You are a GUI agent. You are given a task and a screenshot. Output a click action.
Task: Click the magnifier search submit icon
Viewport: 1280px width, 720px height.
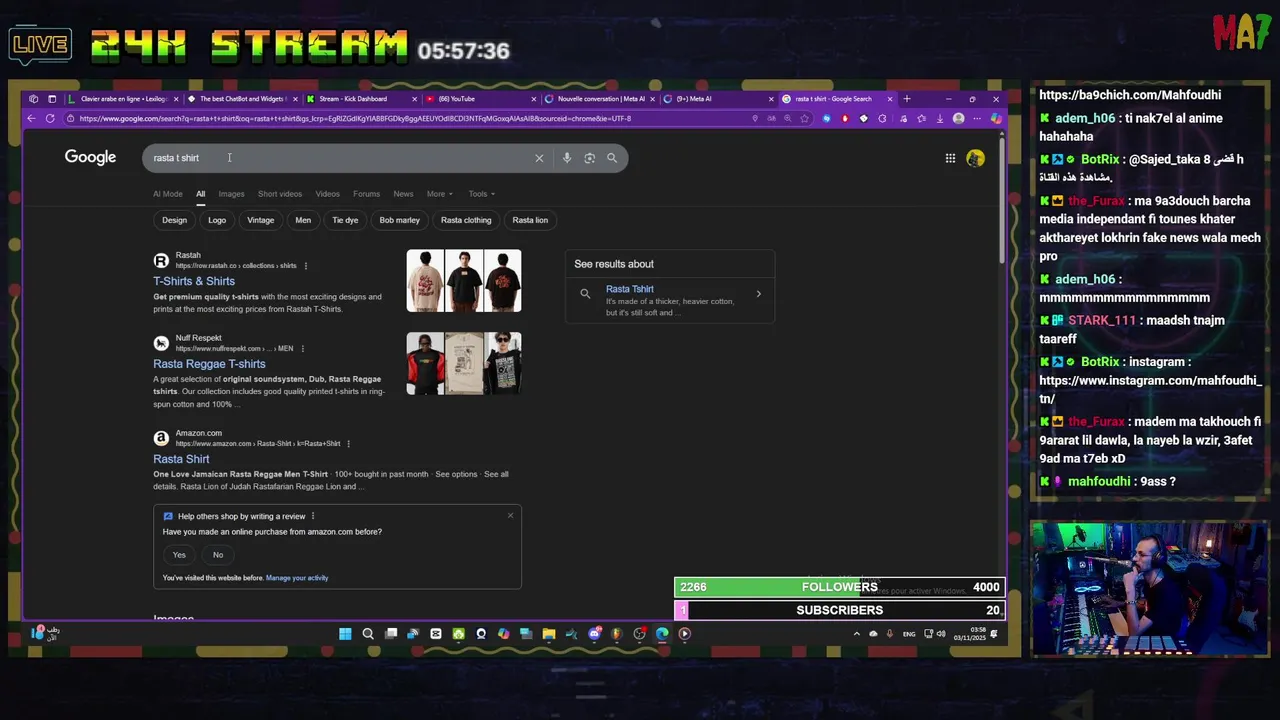612,158
